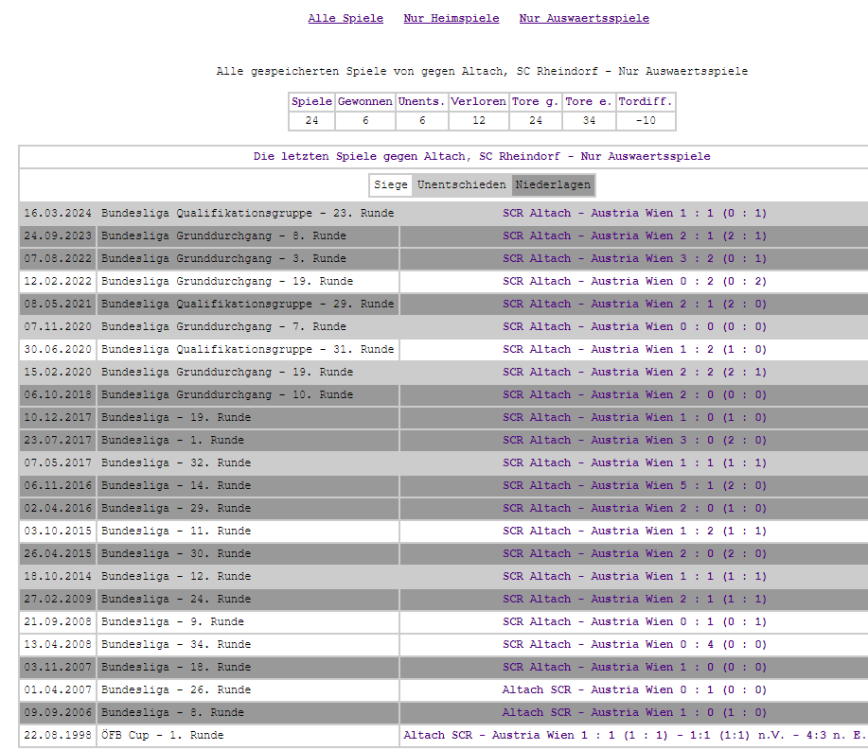868x750 pixels.
Task: Open match result from 16.03.2024
Action: coord(634,213)
